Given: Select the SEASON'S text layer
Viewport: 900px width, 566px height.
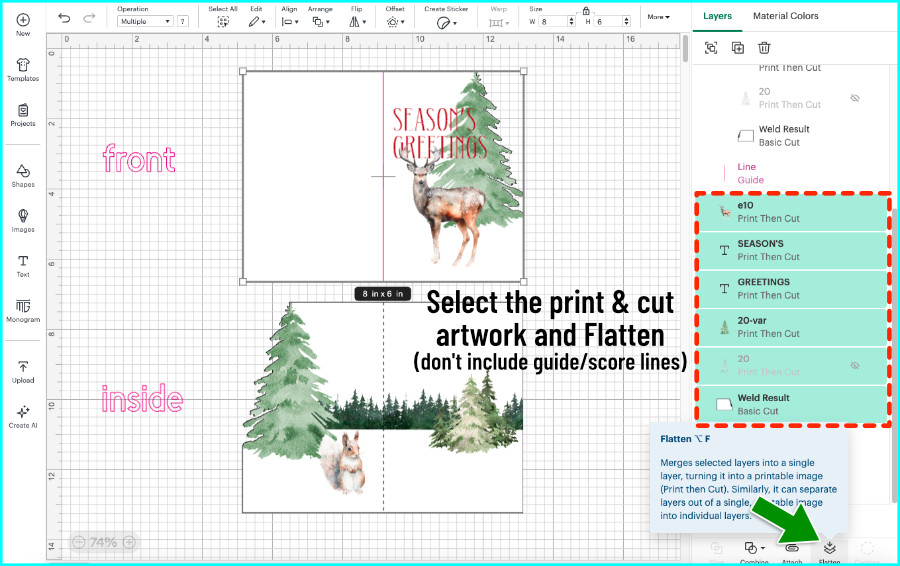Looking at the screenshot, I should tap(793, 250).
